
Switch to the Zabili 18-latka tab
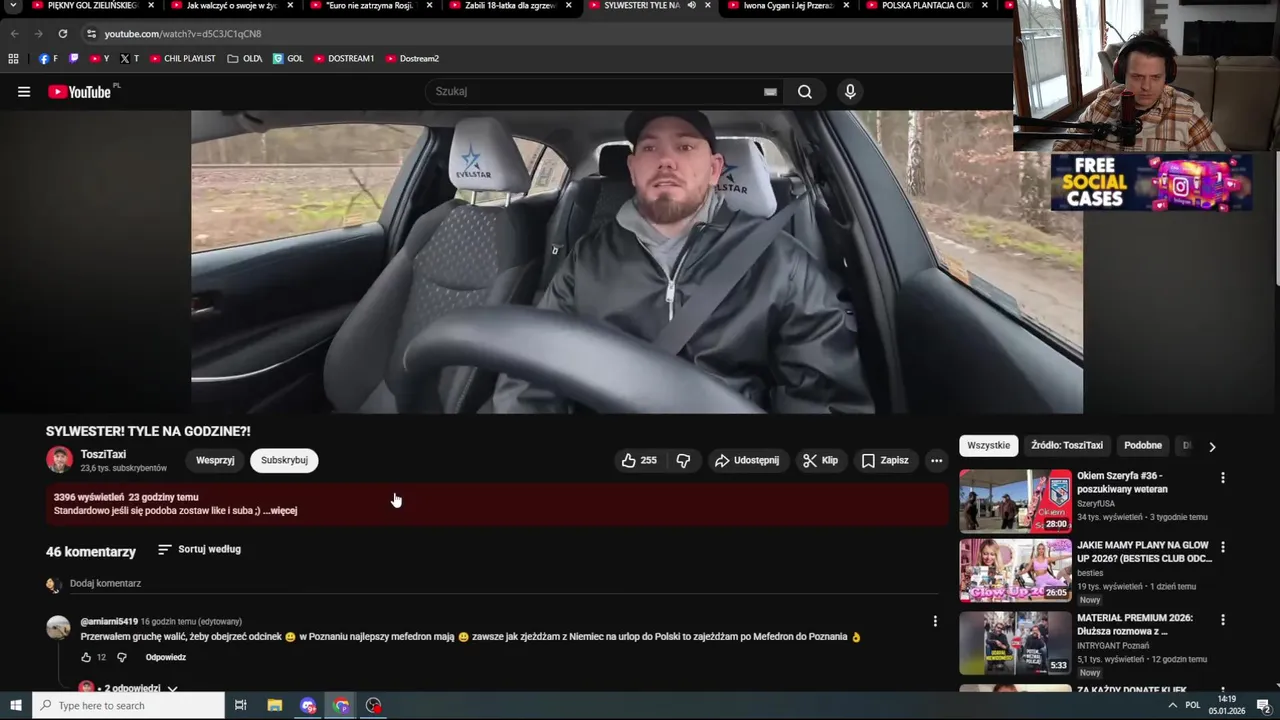click(x=509, y=5)
